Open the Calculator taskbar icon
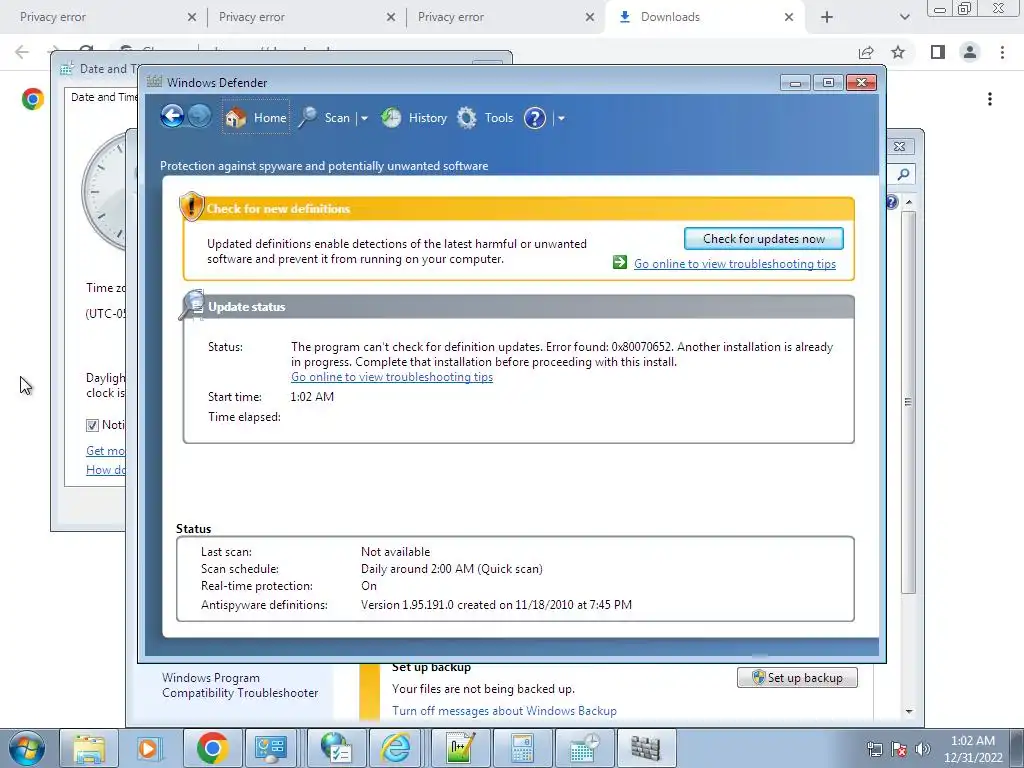 point(522,748)
